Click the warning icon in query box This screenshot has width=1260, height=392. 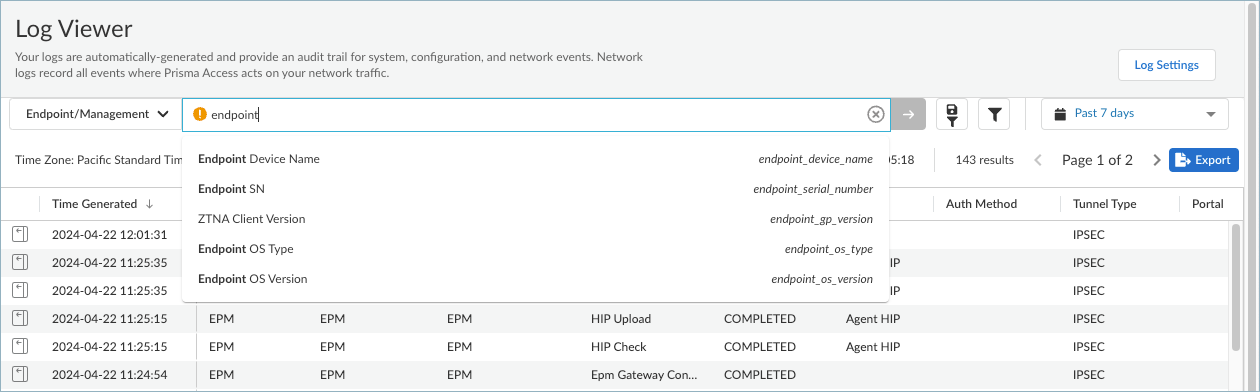click(200, 114)
